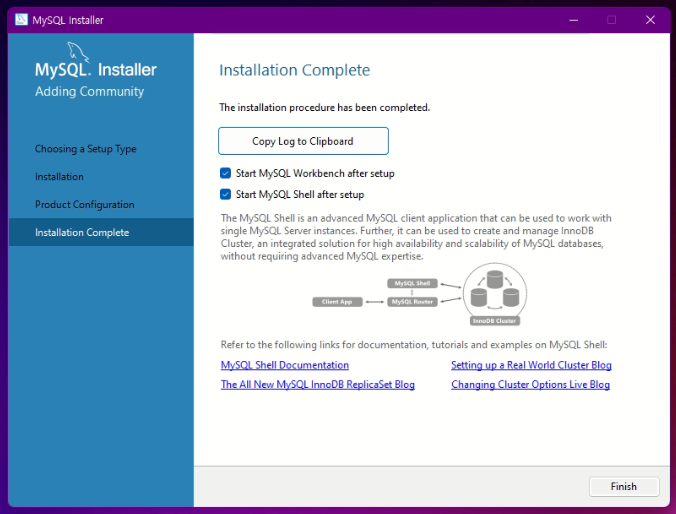The height and width of the screenshot is (514, 676).
Task: Select Installation Complete step in sidebar
Action: (101, 232)
